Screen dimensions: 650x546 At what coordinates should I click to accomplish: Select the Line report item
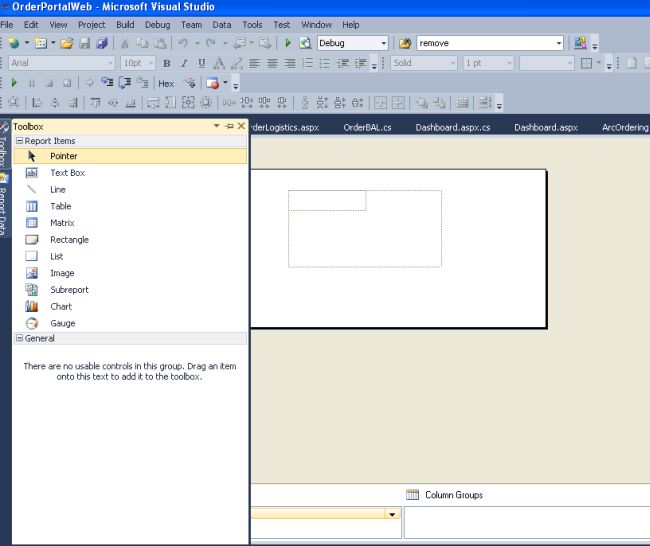[x=130, y=189]
